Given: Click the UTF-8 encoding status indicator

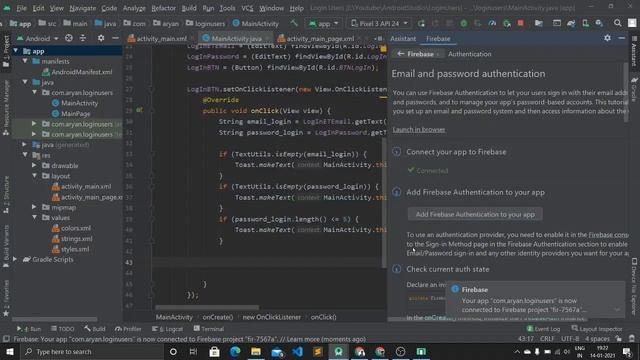Looking at the screenshot, I should coord(569,339).
